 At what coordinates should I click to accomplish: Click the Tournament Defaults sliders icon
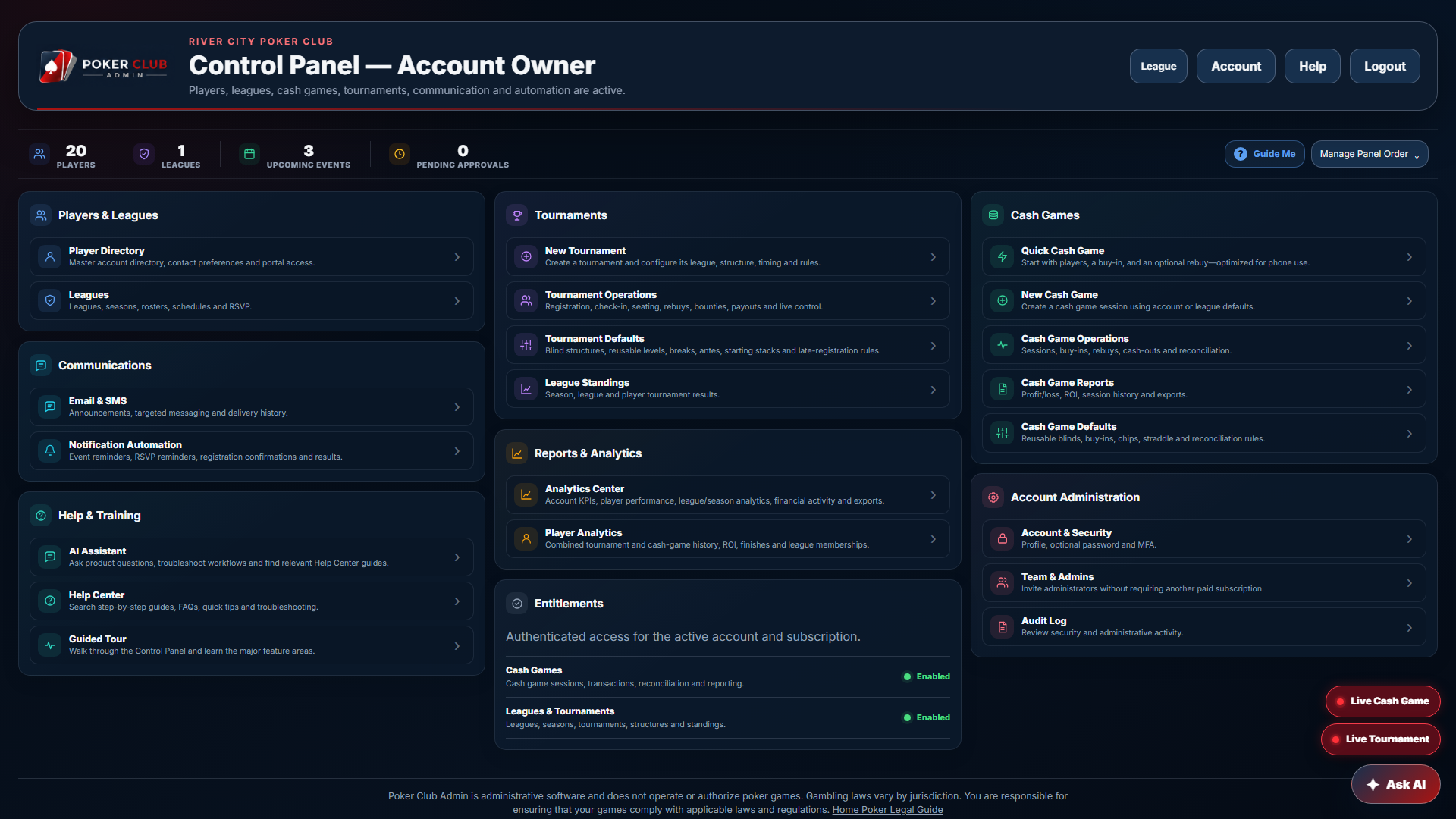point(526,345)
